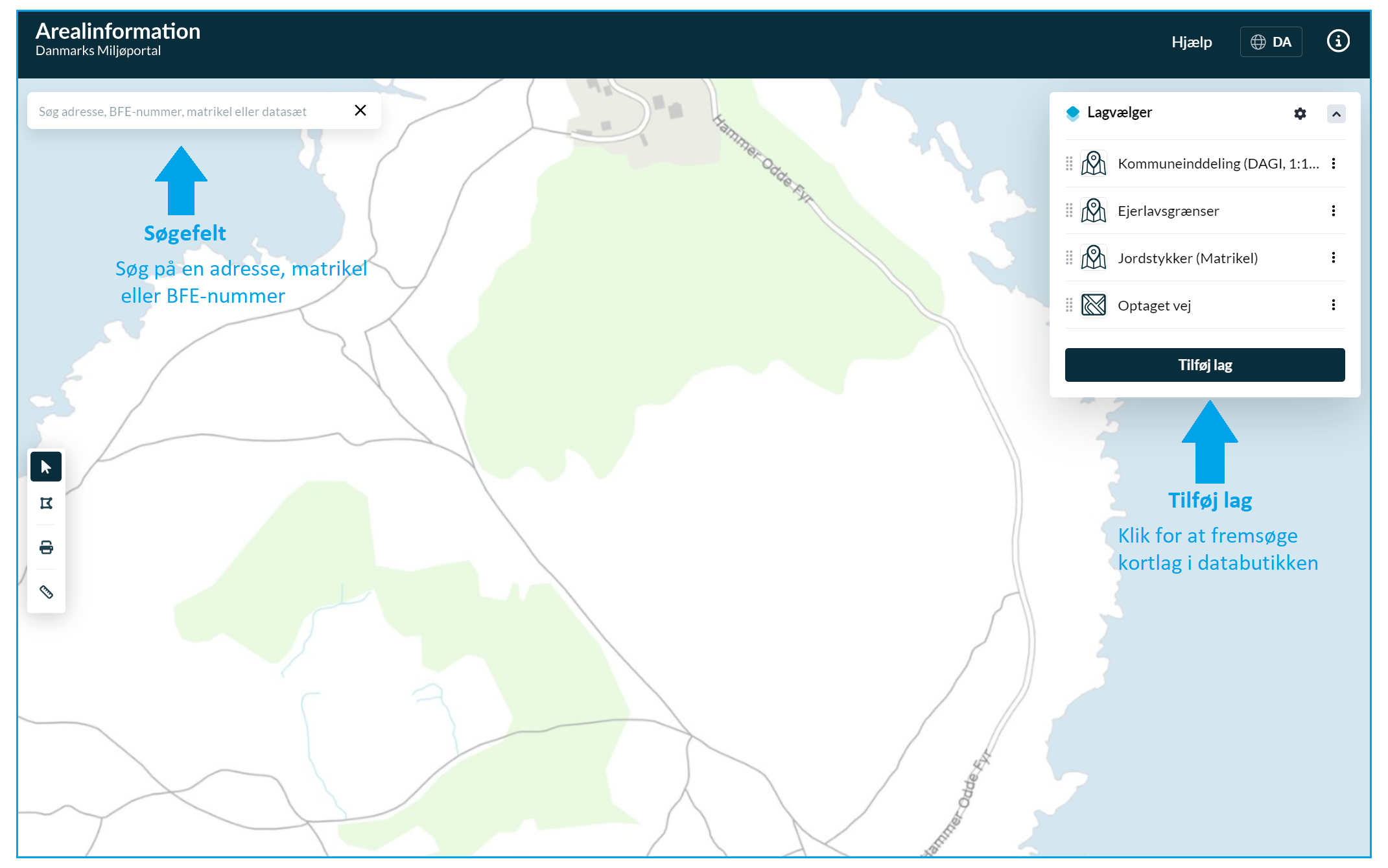This screenshot has height=868, width=1388.
Task: Click the Optaget vej layer icon
Action: (1094, 305)
